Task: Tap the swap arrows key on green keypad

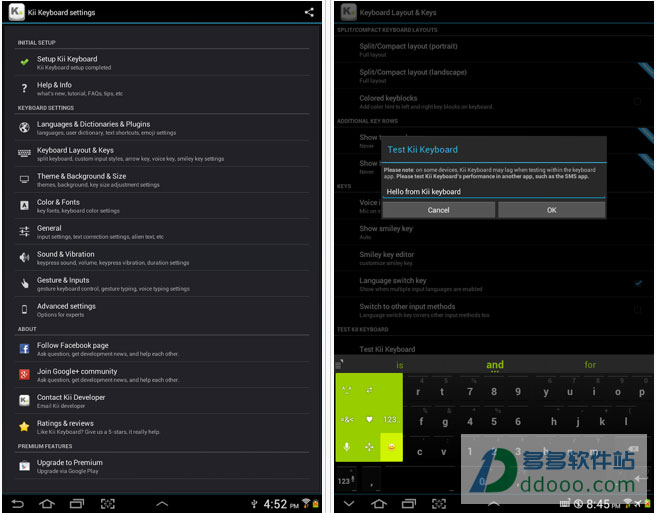Action: point(369,390)
